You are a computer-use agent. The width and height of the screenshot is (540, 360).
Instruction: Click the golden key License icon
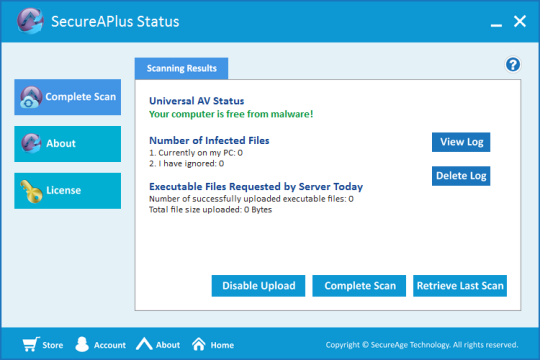tap(31, 192)
